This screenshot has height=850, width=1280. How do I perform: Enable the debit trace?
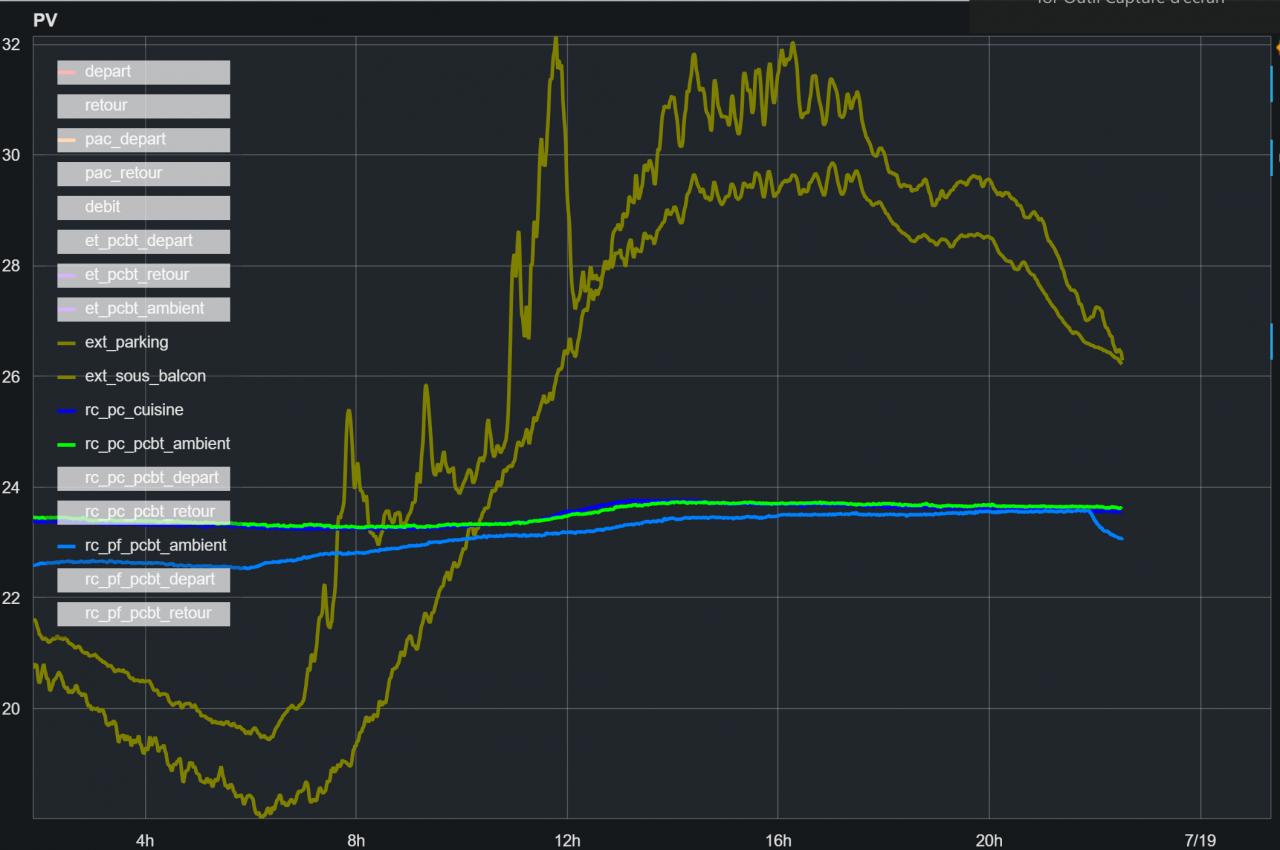[143, 208]
